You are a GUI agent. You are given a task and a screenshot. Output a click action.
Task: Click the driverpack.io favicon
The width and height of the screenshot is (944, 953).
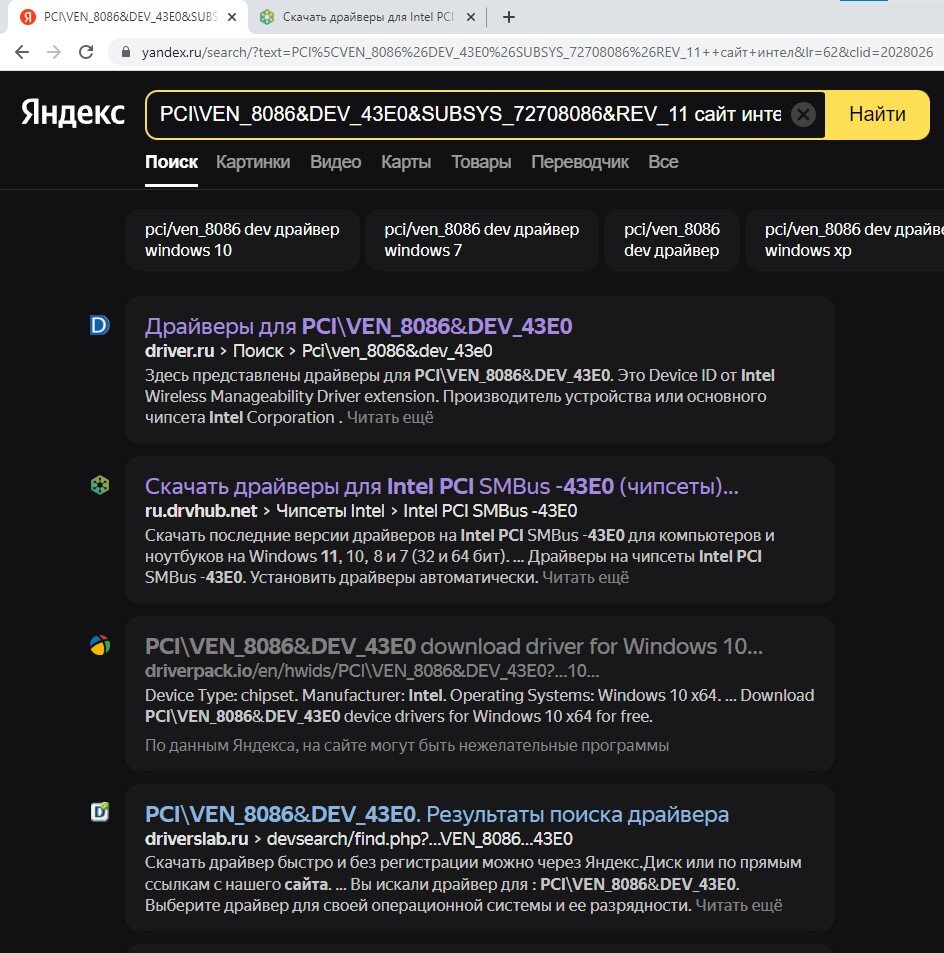tap(100, 645)
